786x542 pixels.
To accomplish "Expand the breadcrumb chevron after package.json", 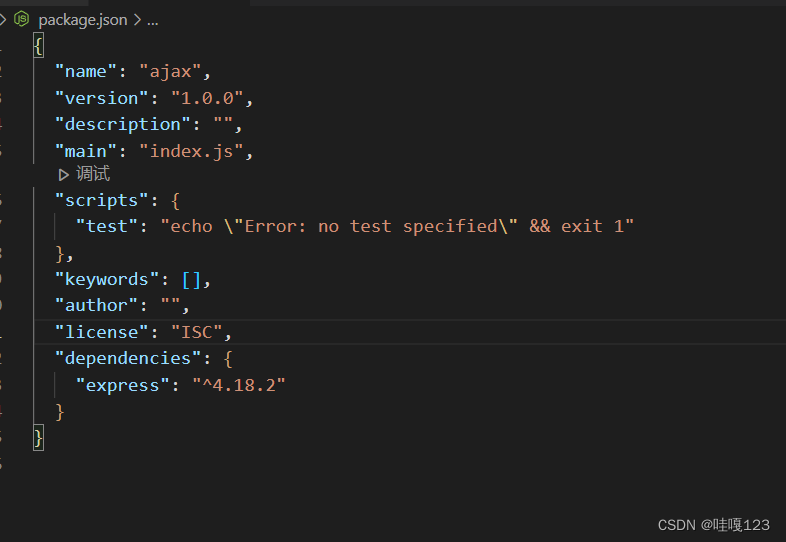I will click(x=137, y=20).
